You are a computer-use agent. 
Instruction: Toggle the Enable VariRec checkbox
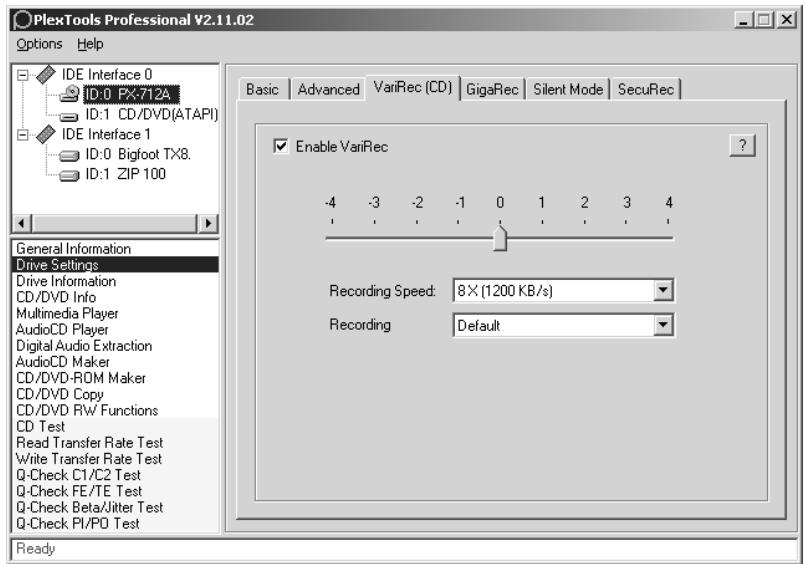(x=280, y=146)
